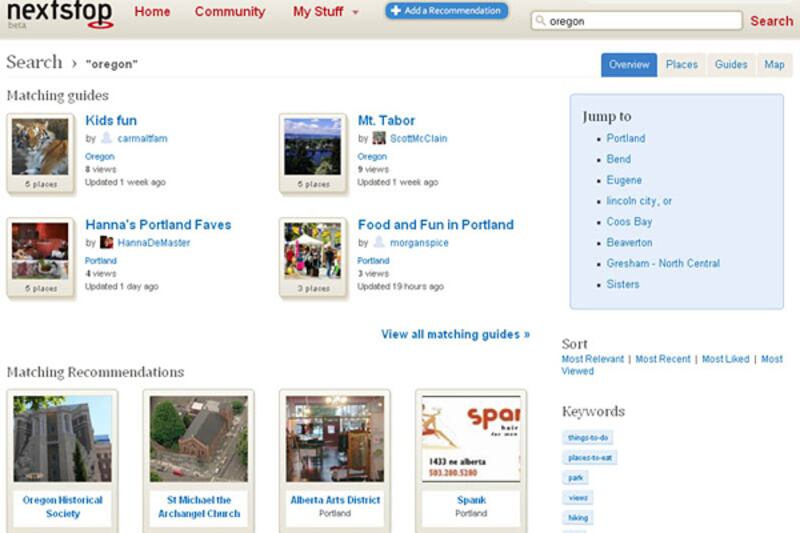Image resolution: width=800 pixels, height=533 pixels.
Task: Open the My Stuff dropdown arrow
Action: pos(356,12)
